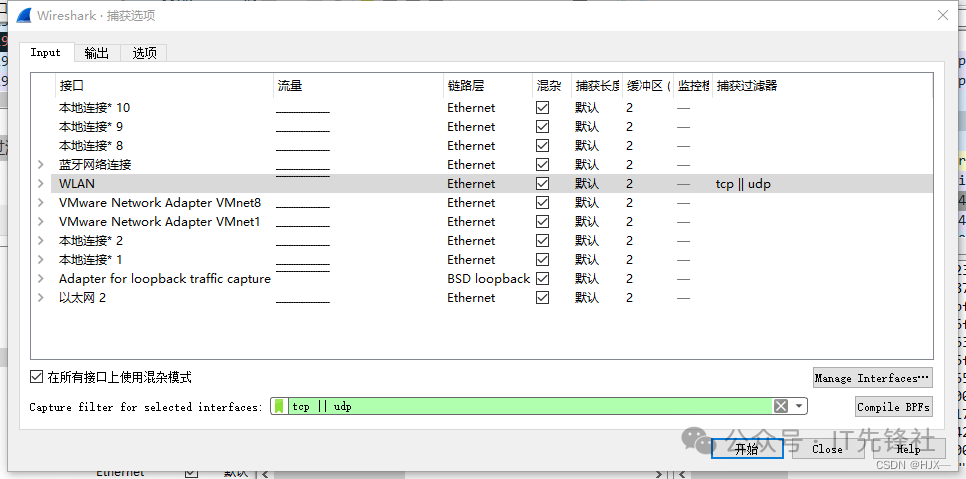The height and width of the screenshot is (479, 966).
Task: Disable promiscuous mode for 以太网 2
Action: tap(543, 298)
